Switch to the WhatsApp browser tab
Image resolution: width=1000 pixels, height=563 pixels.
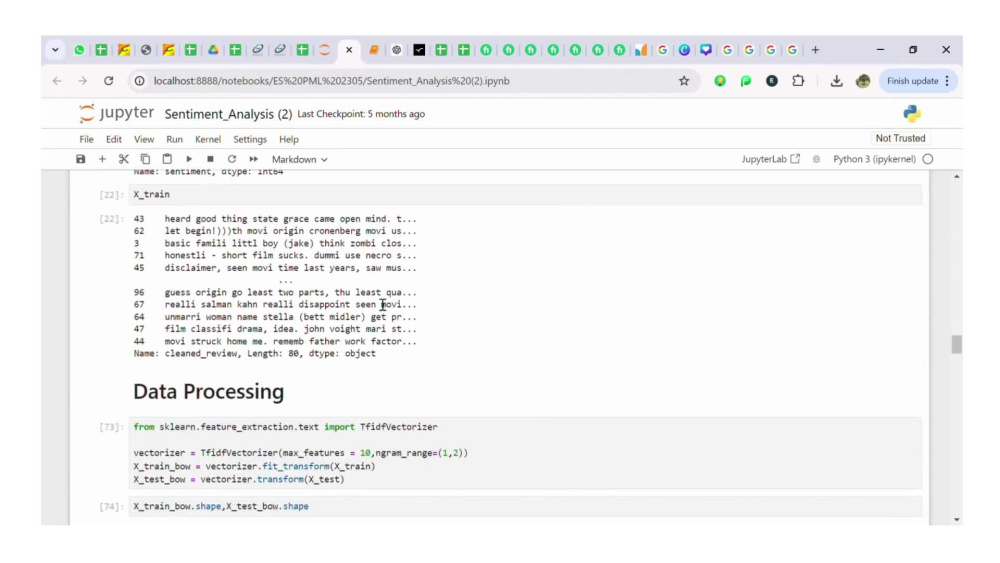point(79,50)
